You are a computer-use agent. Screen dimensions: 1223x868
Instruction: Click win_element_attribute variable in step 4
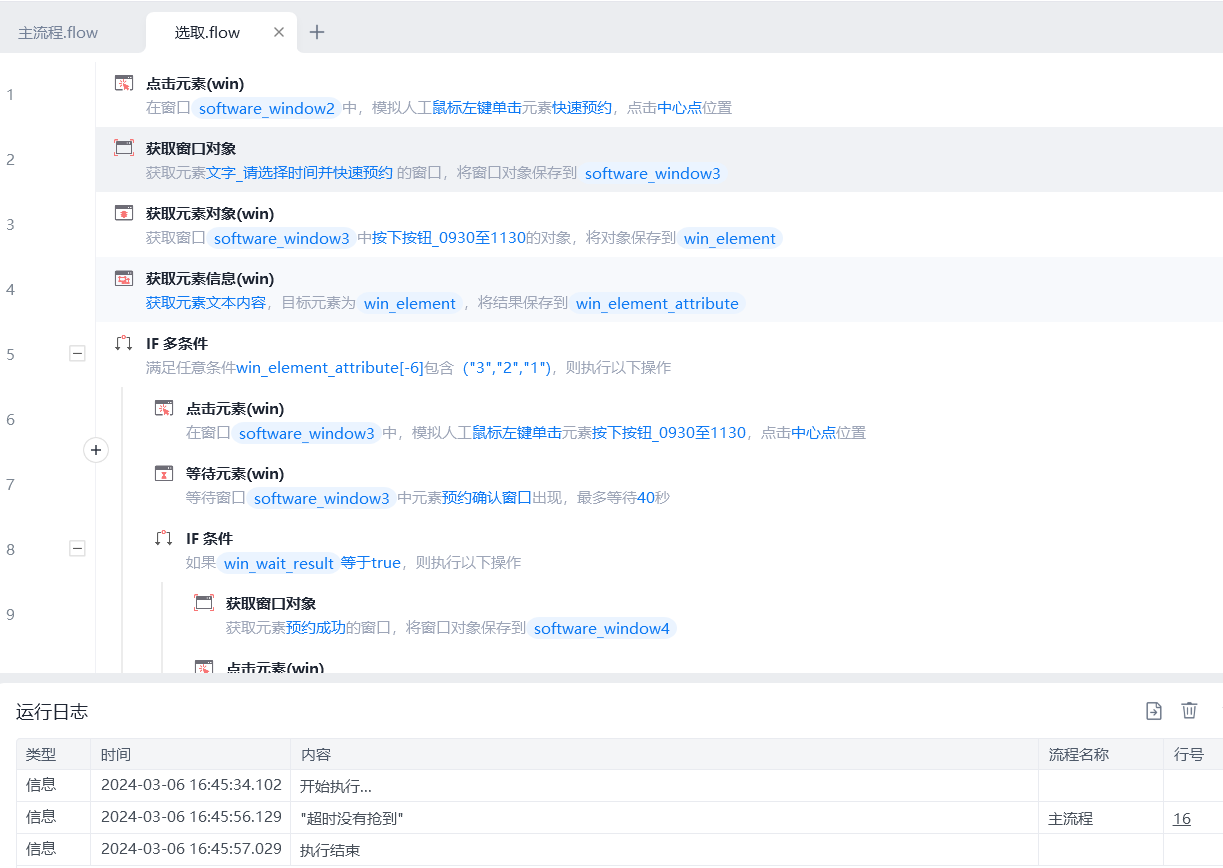(x=658, y=303)
